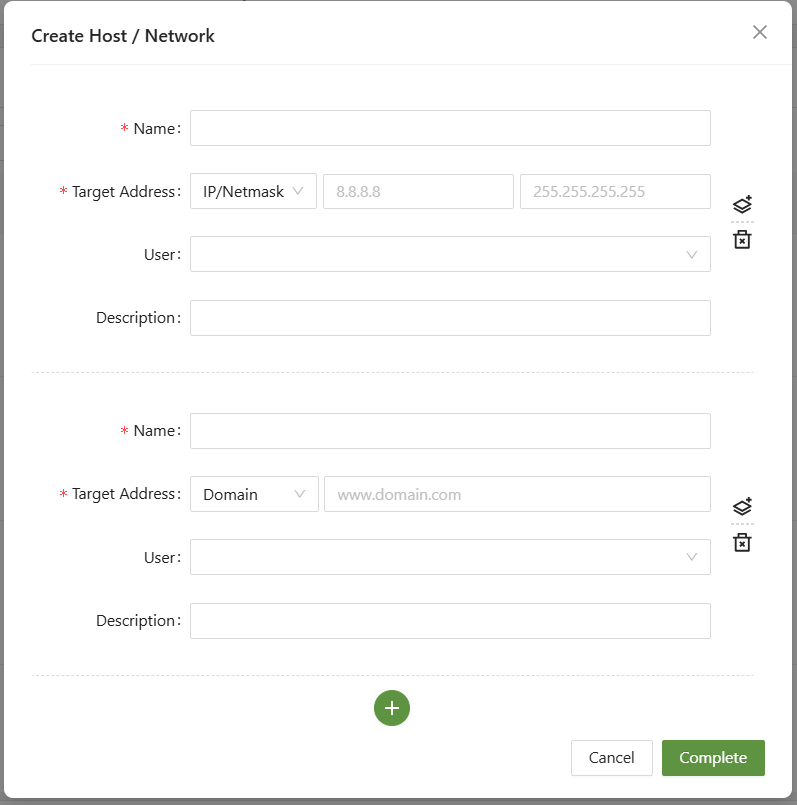797x805 pixels.
Task: Delete the second host entry with trash icon
Action: pos(742,543)
